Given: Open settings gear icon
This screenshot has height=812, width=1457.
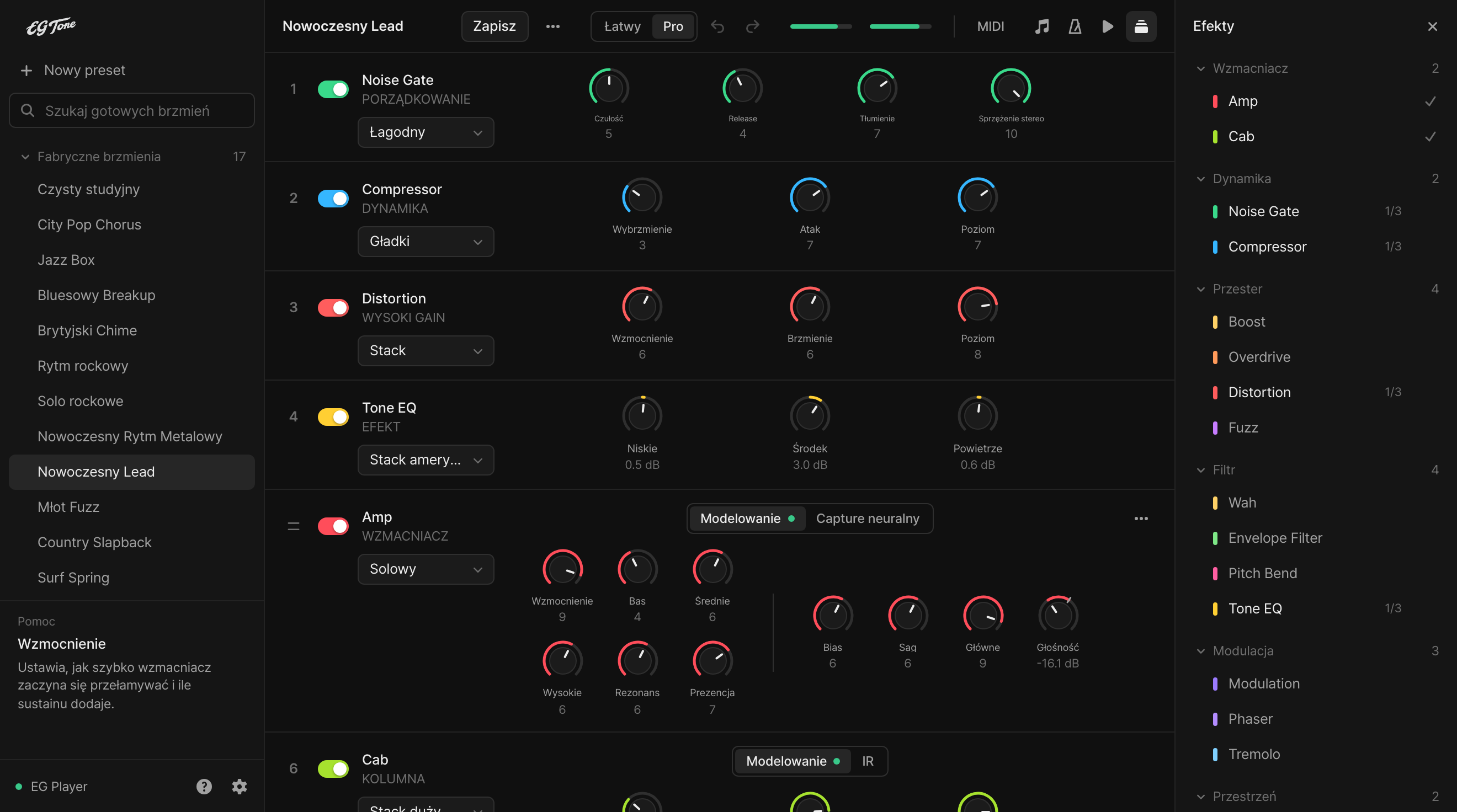Looking at the screenshot, I should pyautogui.click(x=240, y=786).
